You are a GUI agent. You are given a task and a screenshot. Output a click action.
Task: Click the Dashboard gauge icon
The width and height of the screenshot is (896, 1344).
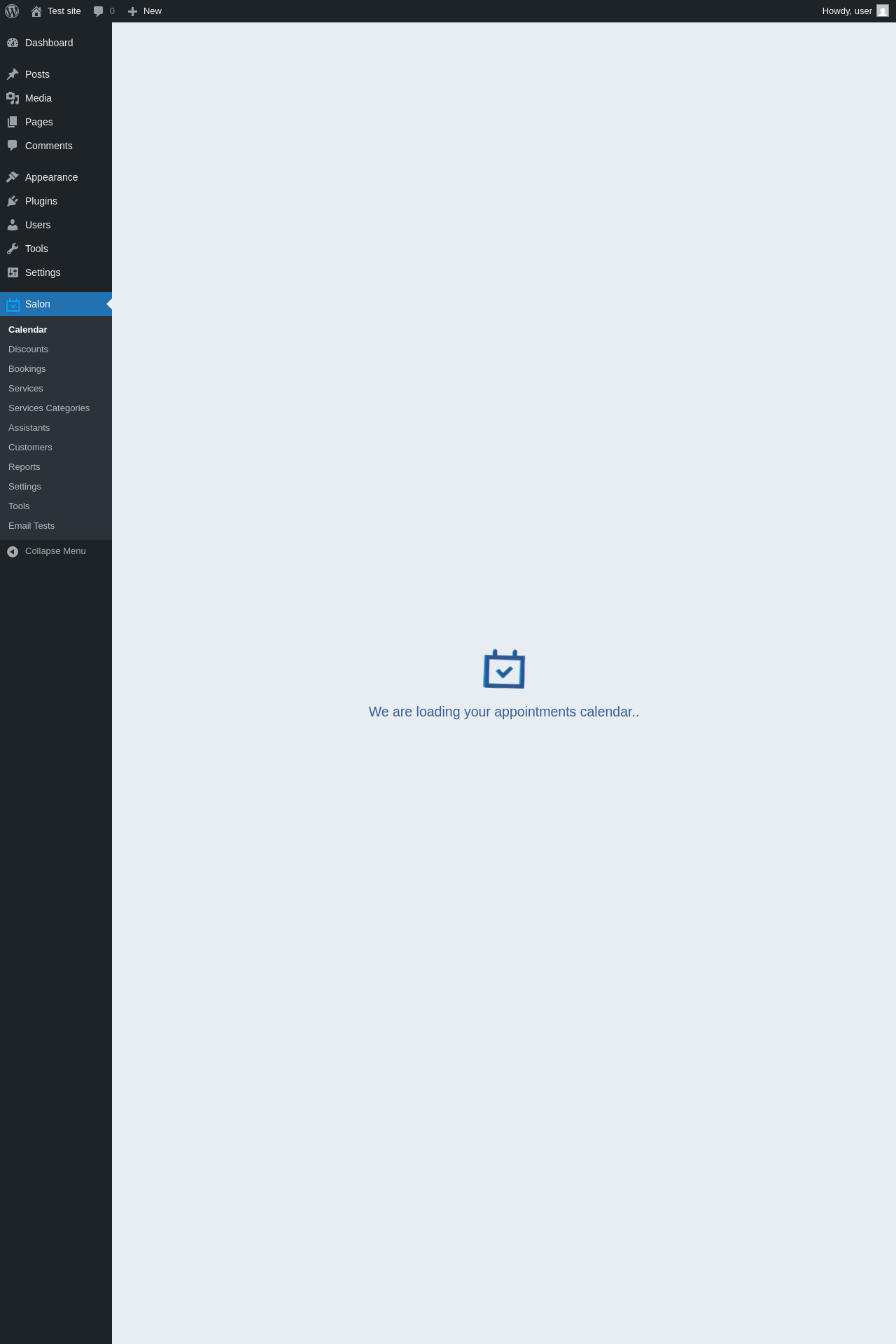(x=13, y=43)
